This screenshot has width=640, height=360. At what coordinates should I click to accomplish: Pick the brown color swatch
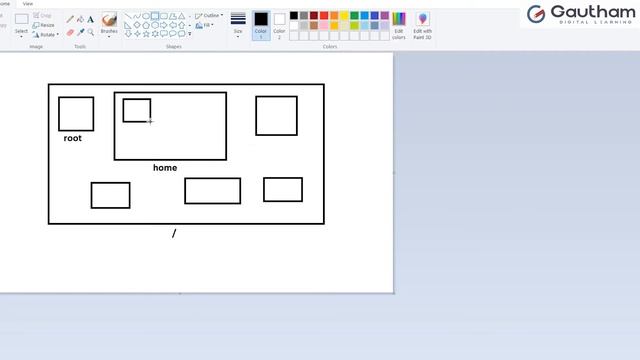click(314, 25)
